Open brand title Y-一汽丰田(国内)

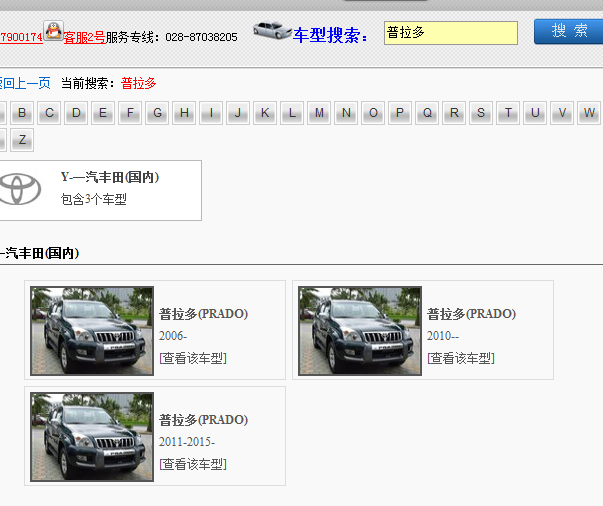[110, 177]
